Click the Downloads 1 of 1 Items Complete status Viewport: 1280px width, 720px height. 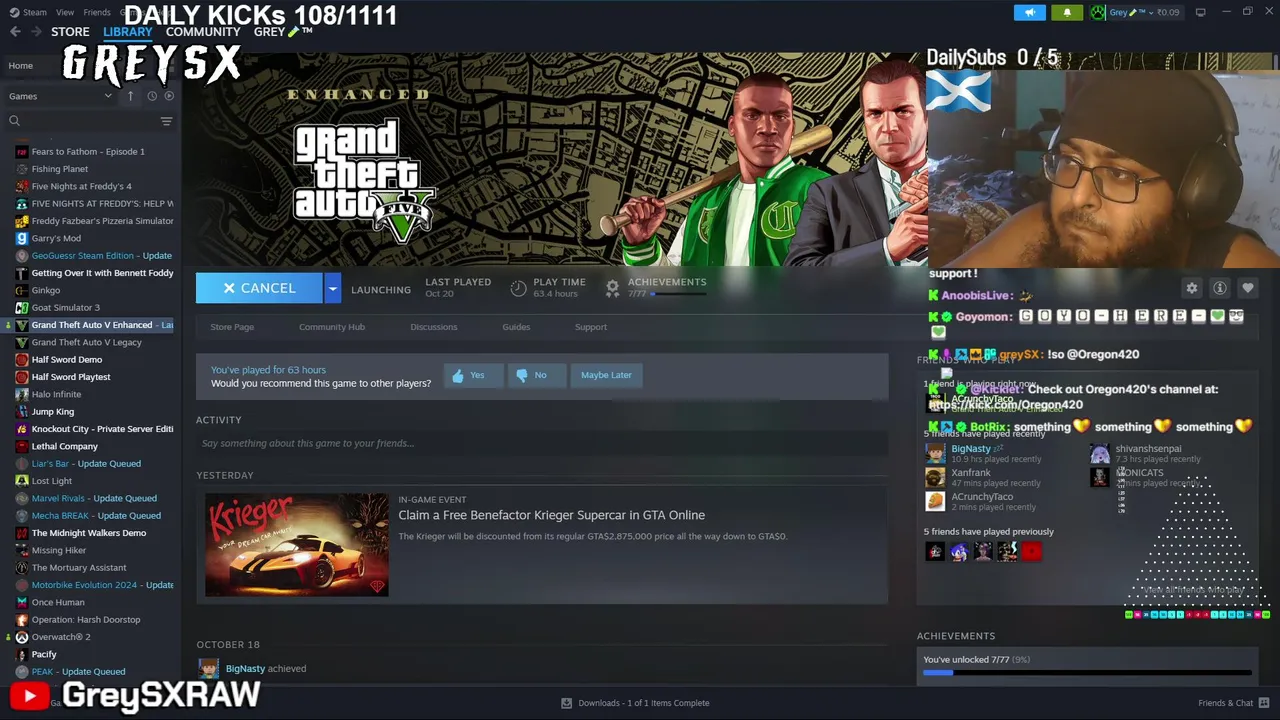coord(644,703)
